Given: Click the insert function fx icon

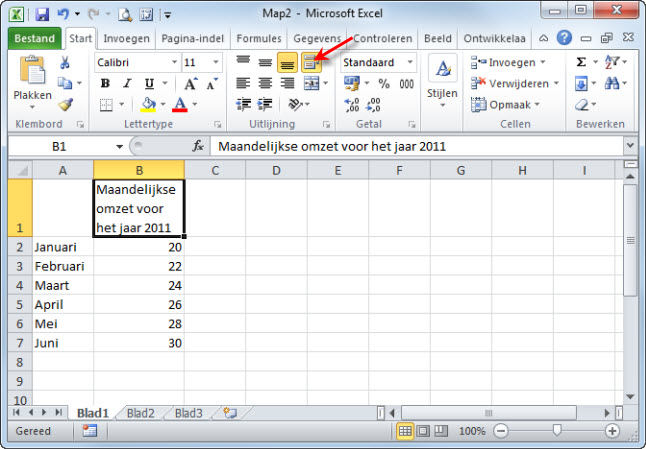Looking at the screenshot, I should click(198, 146).
